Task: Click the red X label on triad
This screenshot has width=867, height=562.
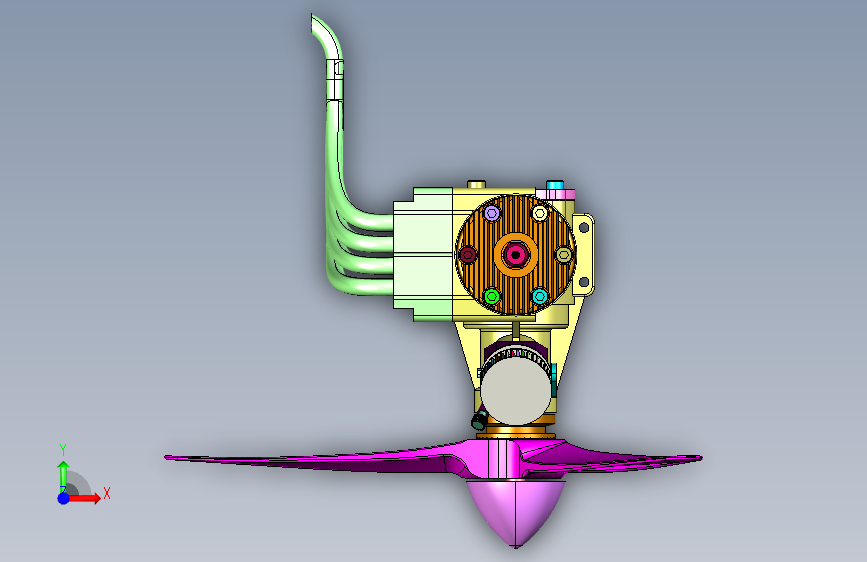Action: pos(107,493)
